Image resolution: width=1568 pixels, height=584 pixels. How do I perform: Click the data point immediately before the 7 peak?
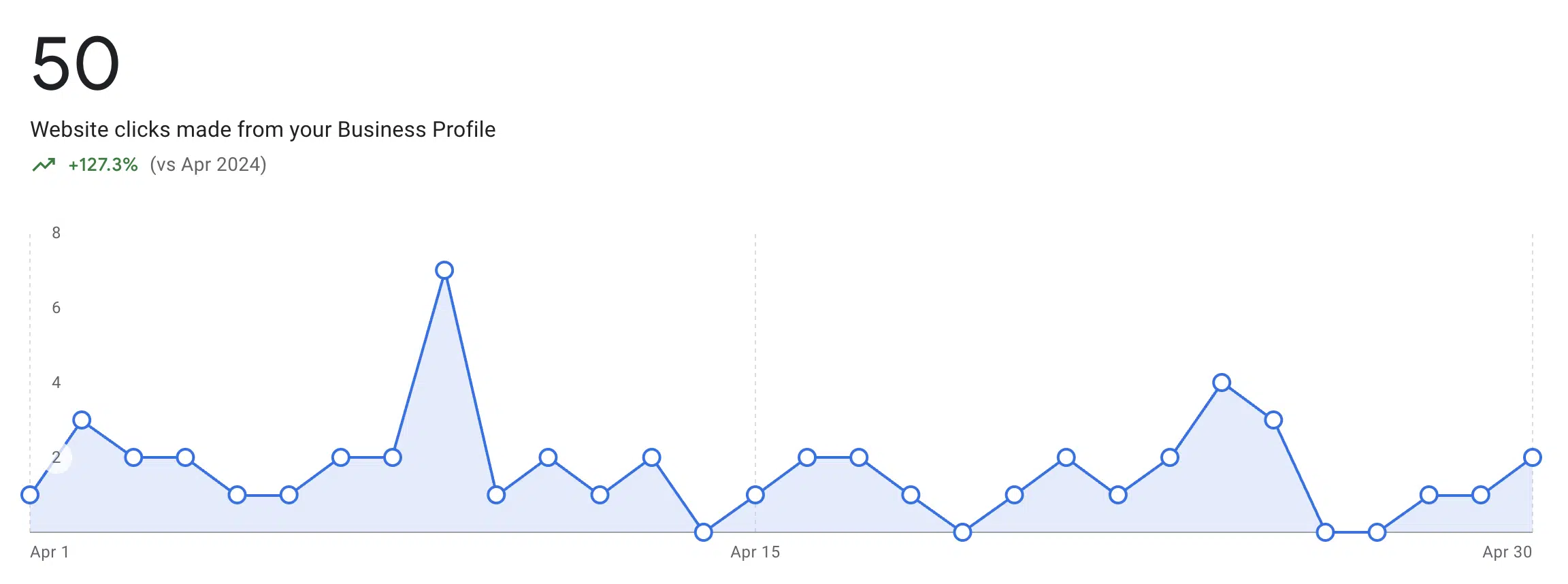point(393,457)
